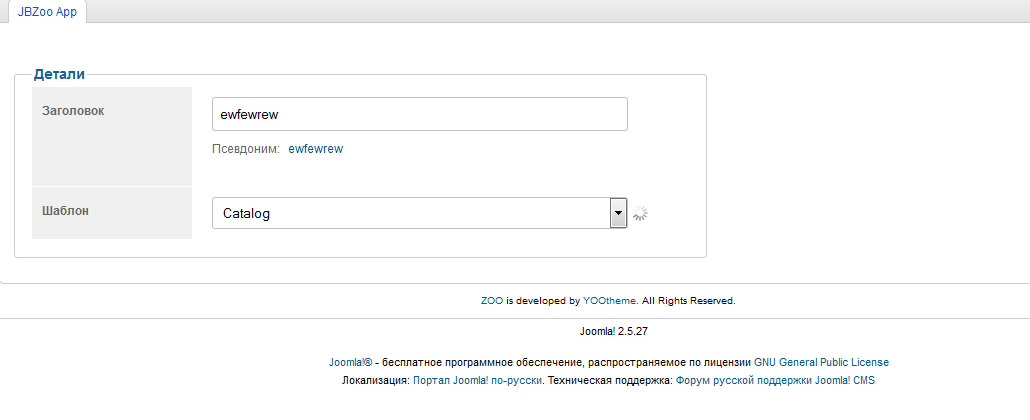The width and height of the screenshot is (1030, 420).
Task: Click the ewfewrew alias link
Action: pos(315,149)
